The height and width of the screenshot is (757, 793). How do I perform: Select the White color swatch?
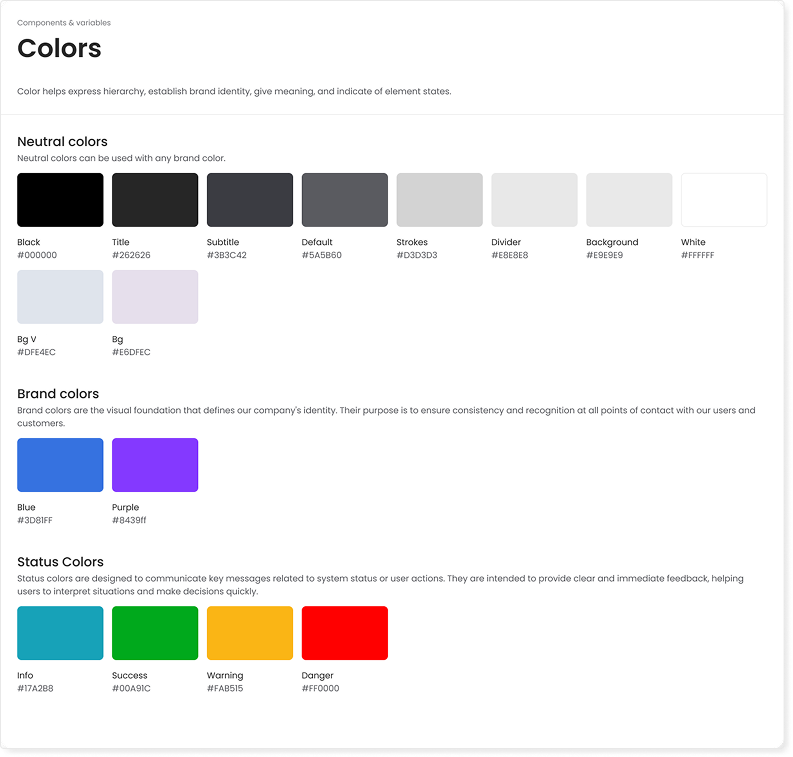(724, 200)
